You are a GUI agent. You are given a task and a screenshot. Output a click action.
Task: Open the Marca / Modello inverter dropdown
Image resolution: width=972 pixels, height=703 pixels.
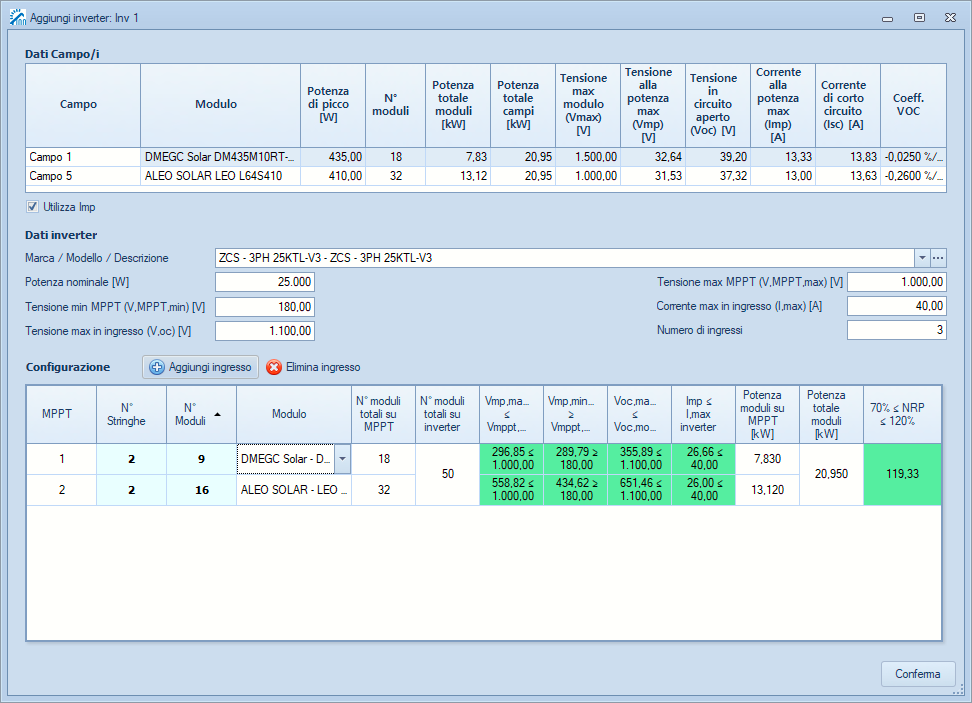922,257
